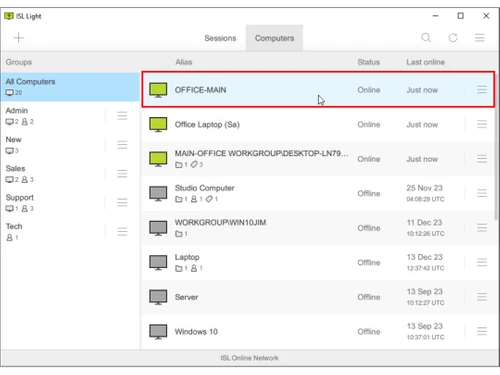500x375 pixels.
Task: Click the folder icon in WORKGROUP\WIN10JIM row
Action: (179, 234)
